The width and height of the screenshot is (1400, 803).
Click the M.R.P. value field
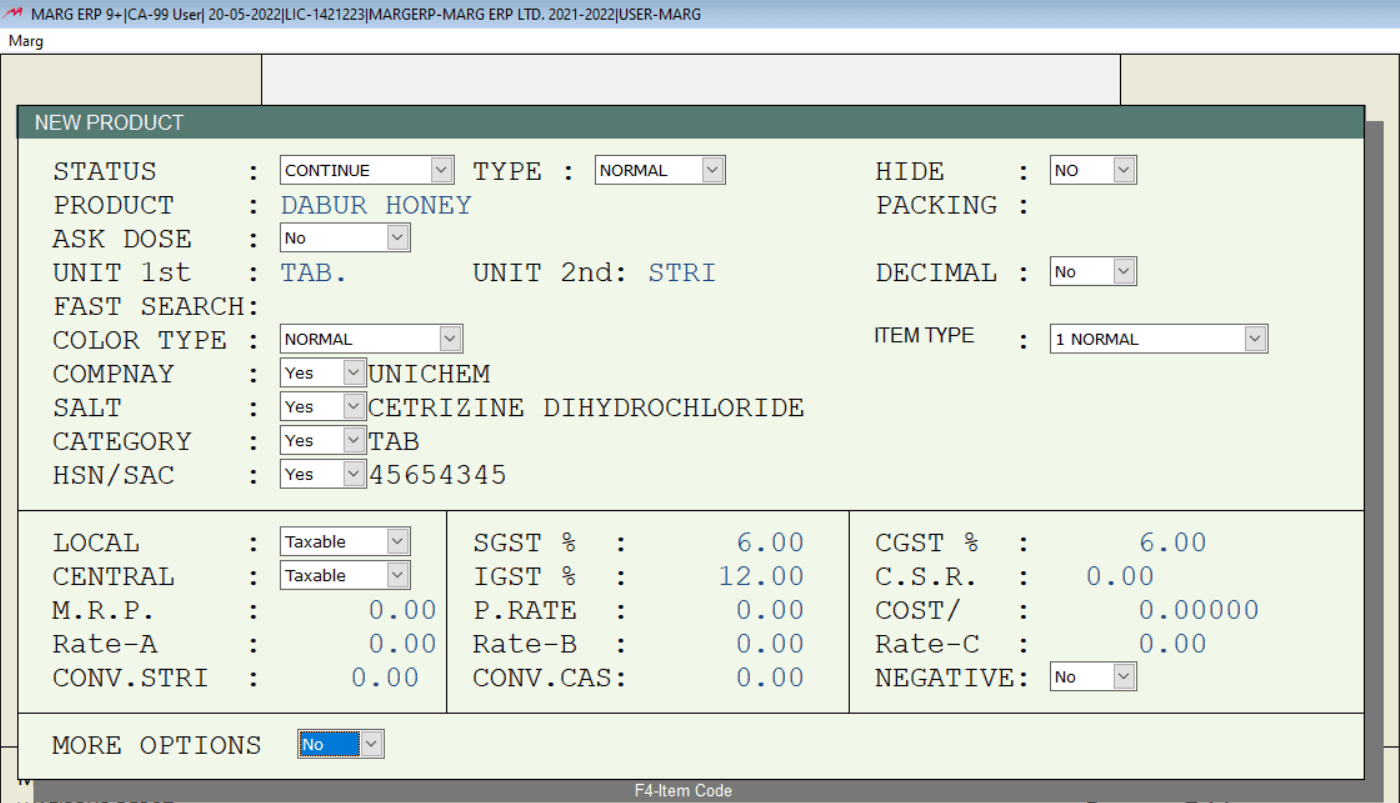(402, 611)
